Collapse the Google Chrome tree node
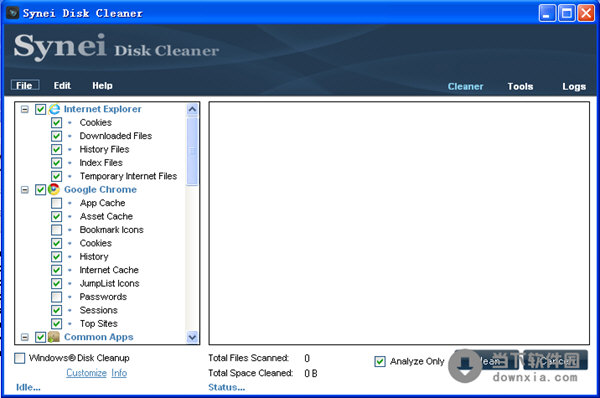600x398 pixels. click(x=24, y=190)
